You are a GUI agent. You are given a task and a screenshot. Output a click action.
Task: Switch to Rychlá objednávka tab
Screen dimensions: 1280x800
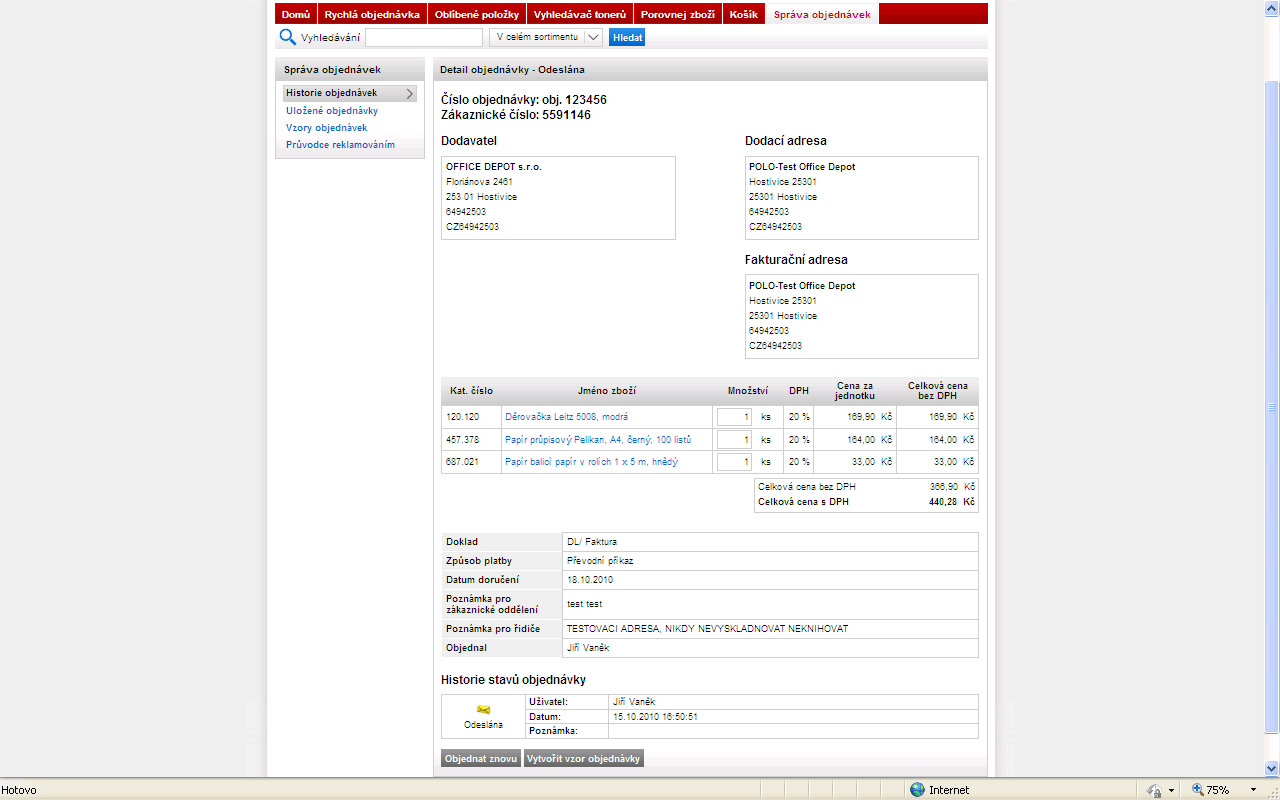pos(372,14)
